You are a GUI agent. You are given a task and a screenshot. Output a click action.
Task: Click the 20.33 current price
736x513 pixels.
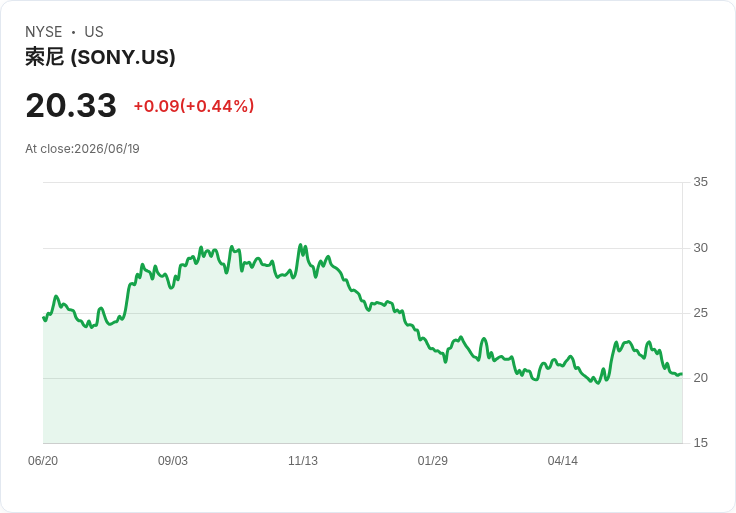coord(71,105)
